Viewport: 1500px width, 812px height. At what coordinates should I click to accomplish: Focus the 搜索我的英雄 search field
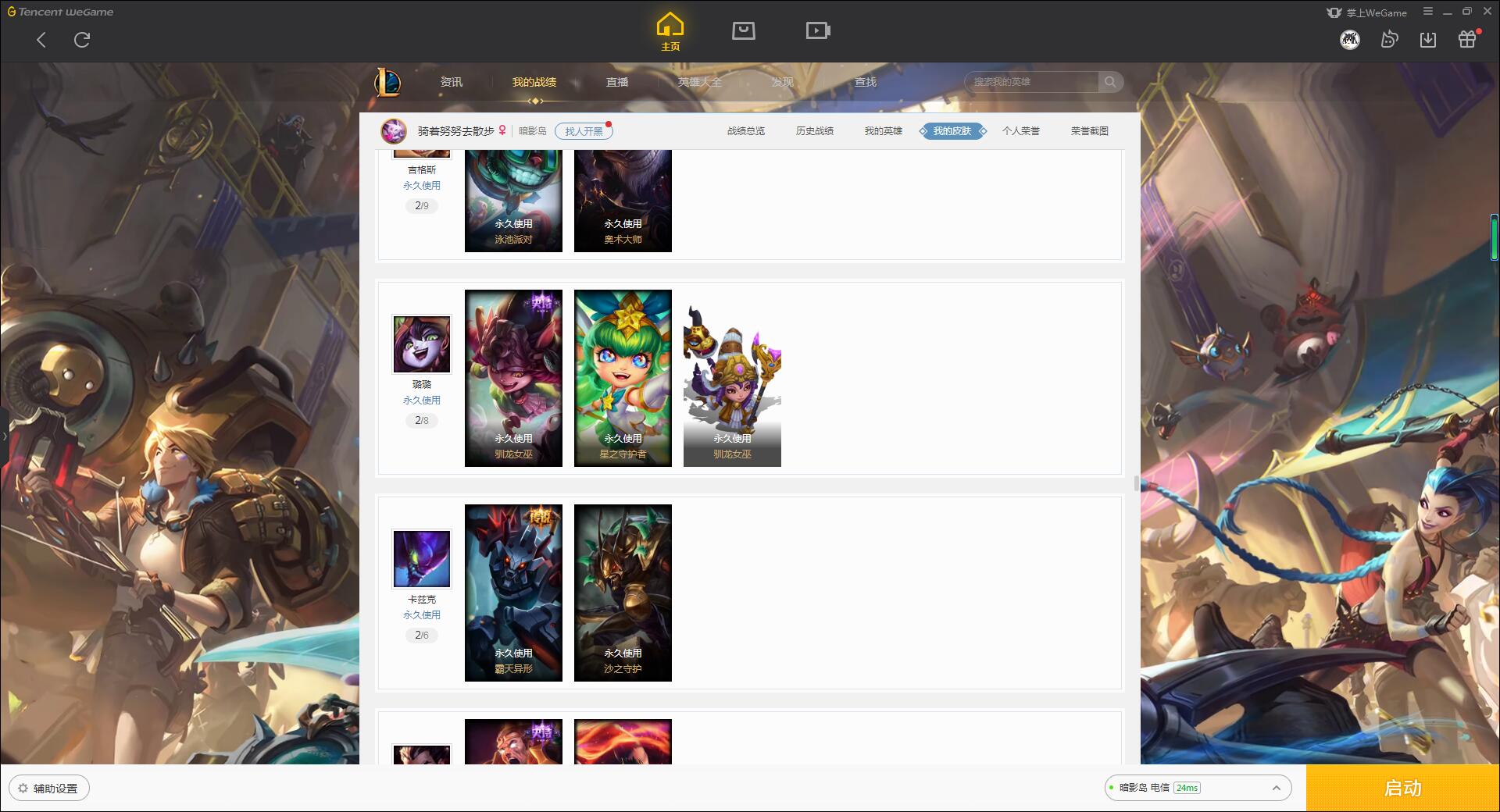1031,82
